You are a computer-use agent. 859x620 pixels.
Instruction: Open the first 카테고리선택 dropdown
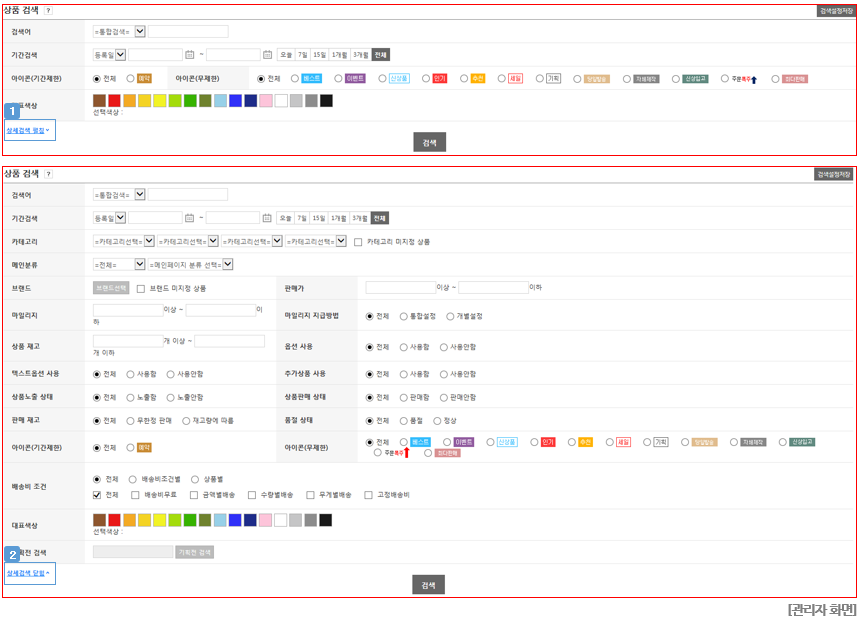pos(123,242)
